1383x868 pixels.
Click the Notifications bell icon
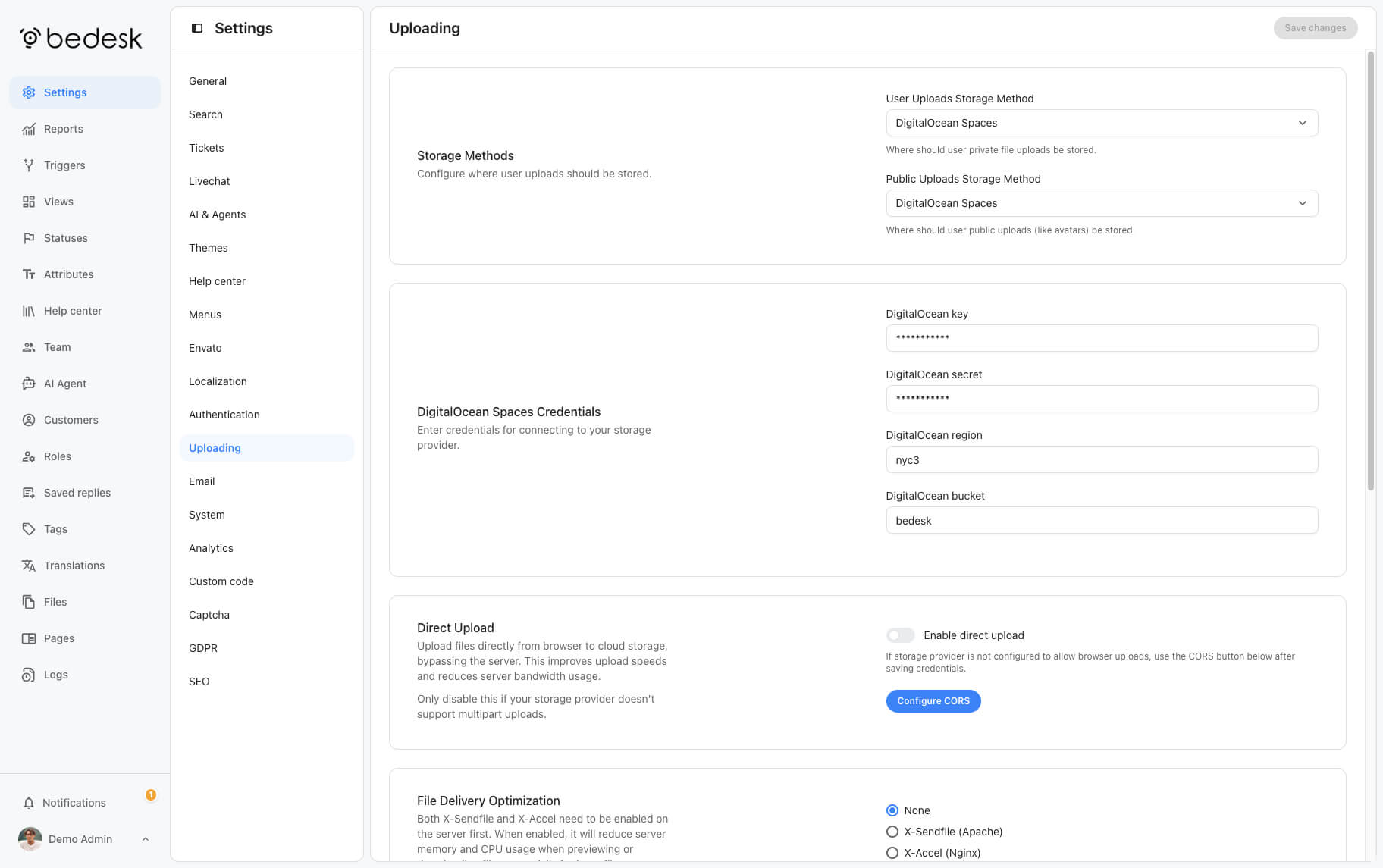click(x=29, y=803)
